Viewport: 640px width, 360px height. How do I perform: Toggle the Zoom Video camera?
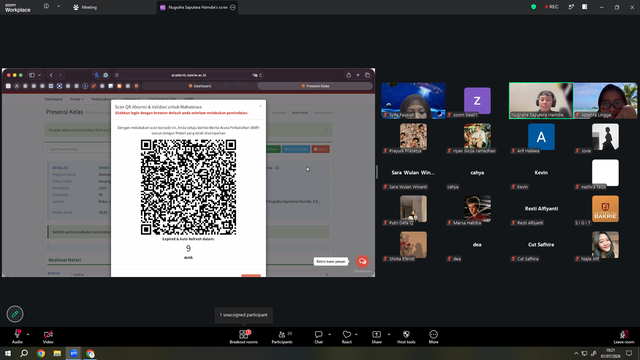pos(48,337)
